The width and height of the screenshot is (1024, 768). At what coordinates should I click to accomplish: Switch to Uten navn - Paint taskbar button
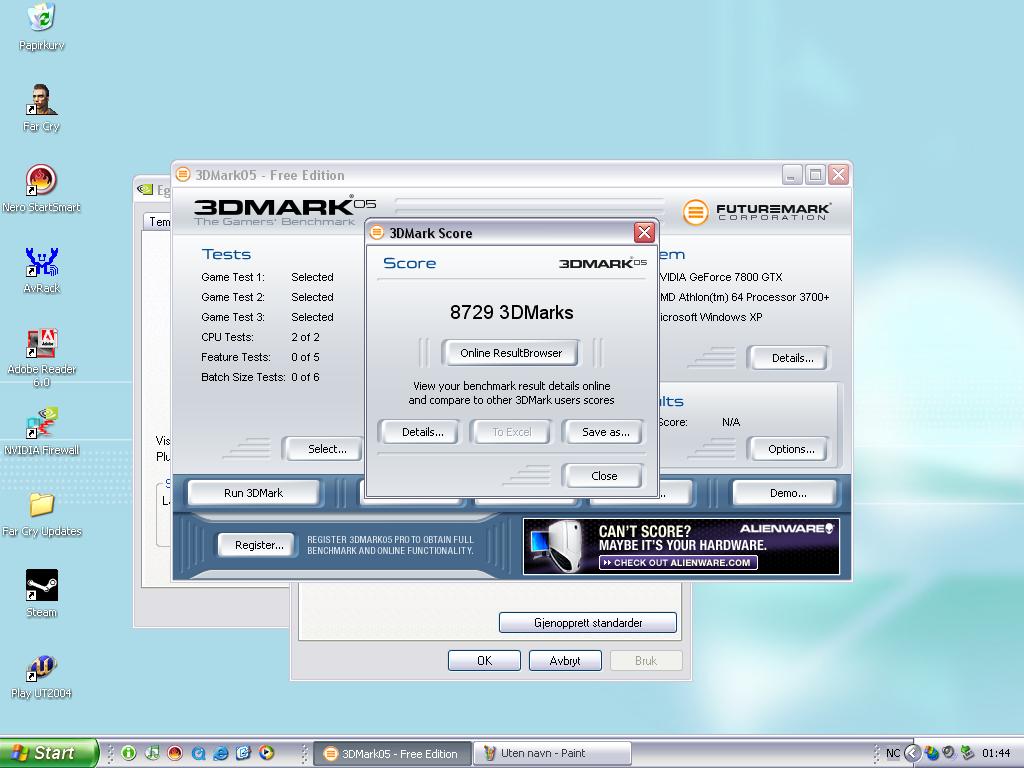coord(552,754)
